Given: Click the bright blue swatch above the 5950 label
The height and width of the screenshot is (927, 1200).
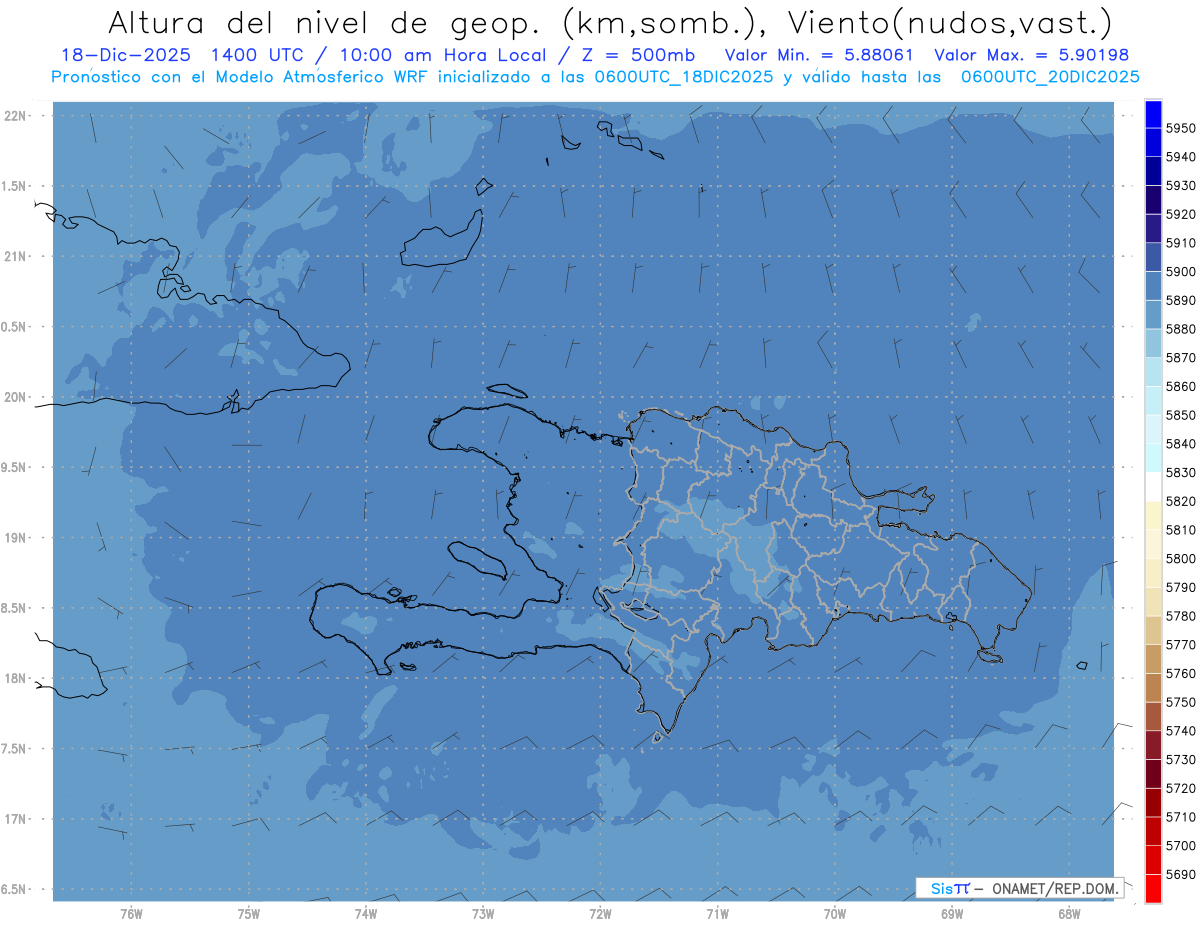Looking at the screenshot, I should pos(1153,114).
